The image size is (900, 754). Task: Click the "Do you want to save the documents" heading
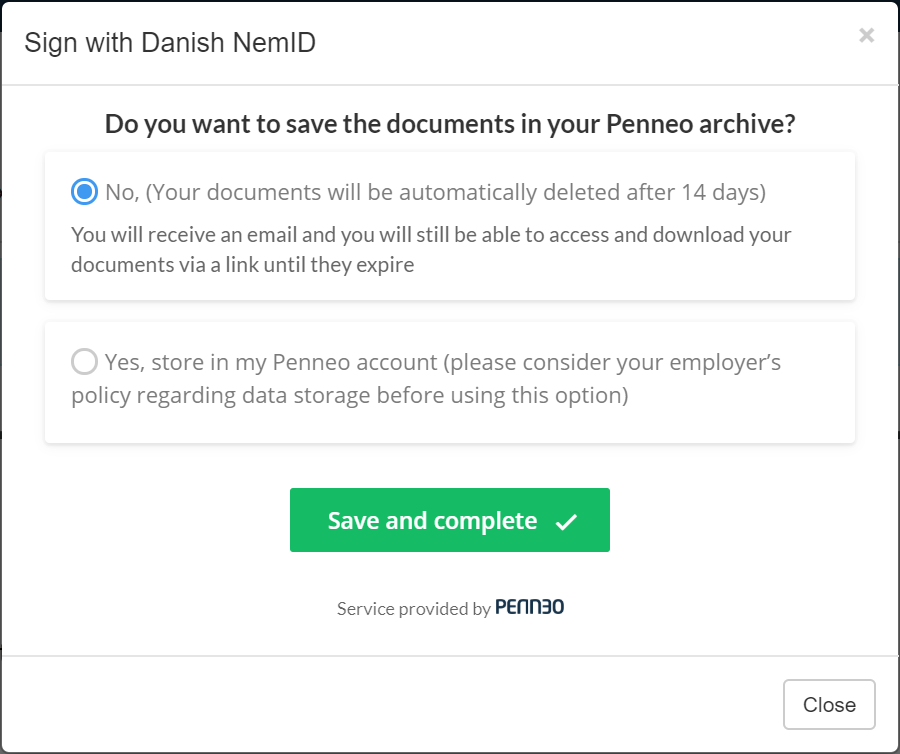(450, 124)
